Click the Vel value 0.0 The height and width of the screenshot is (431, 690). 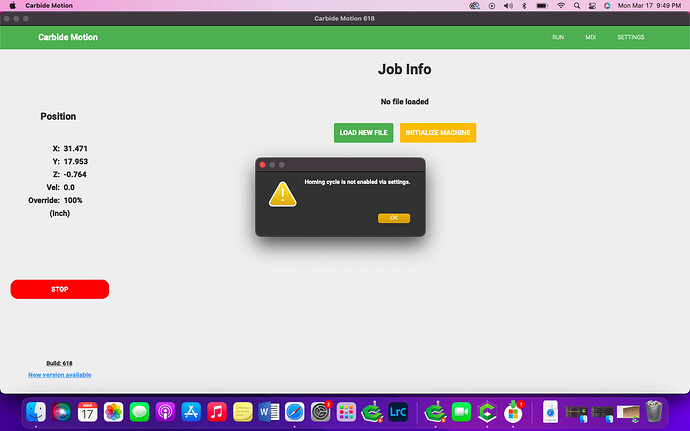click(x=69, y=188)
